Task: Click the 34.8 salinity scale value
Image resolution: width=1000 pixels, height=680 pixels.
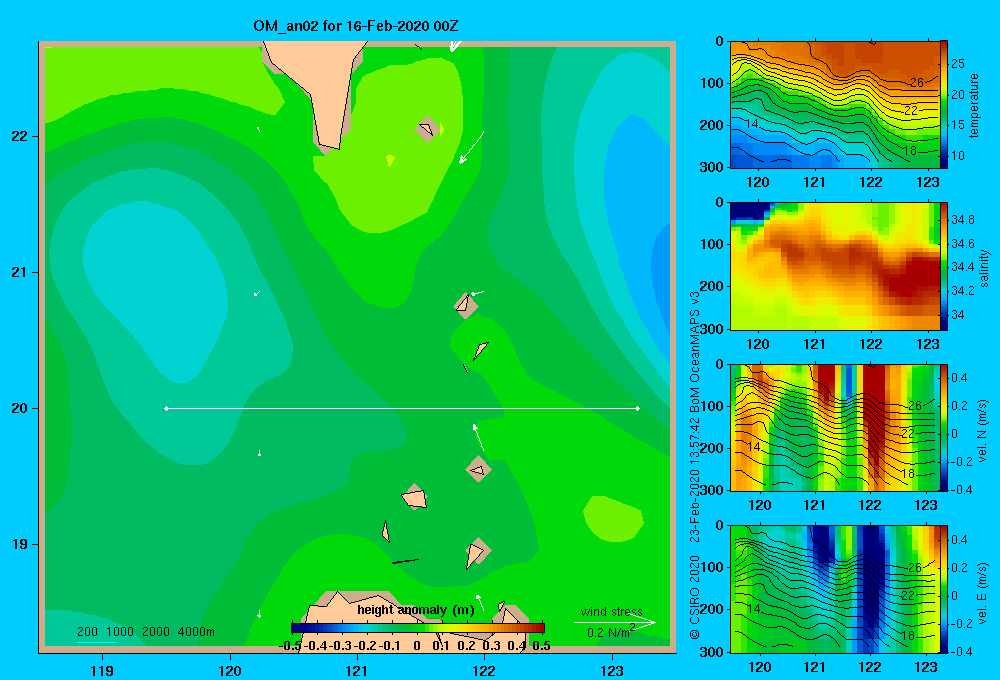Action: click(x=962, y=219)
